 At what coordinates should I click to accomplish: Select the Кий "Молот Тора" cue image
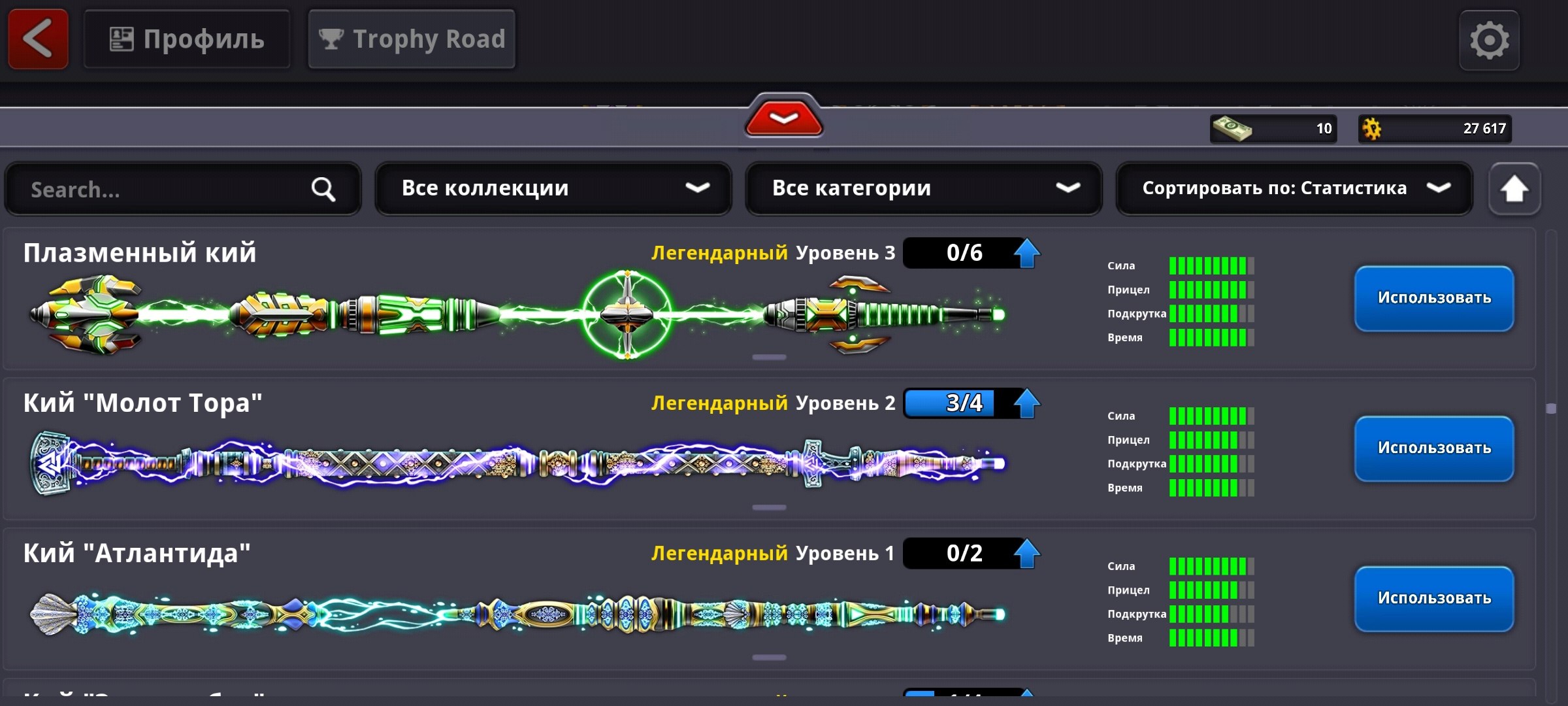click(517, 463)
